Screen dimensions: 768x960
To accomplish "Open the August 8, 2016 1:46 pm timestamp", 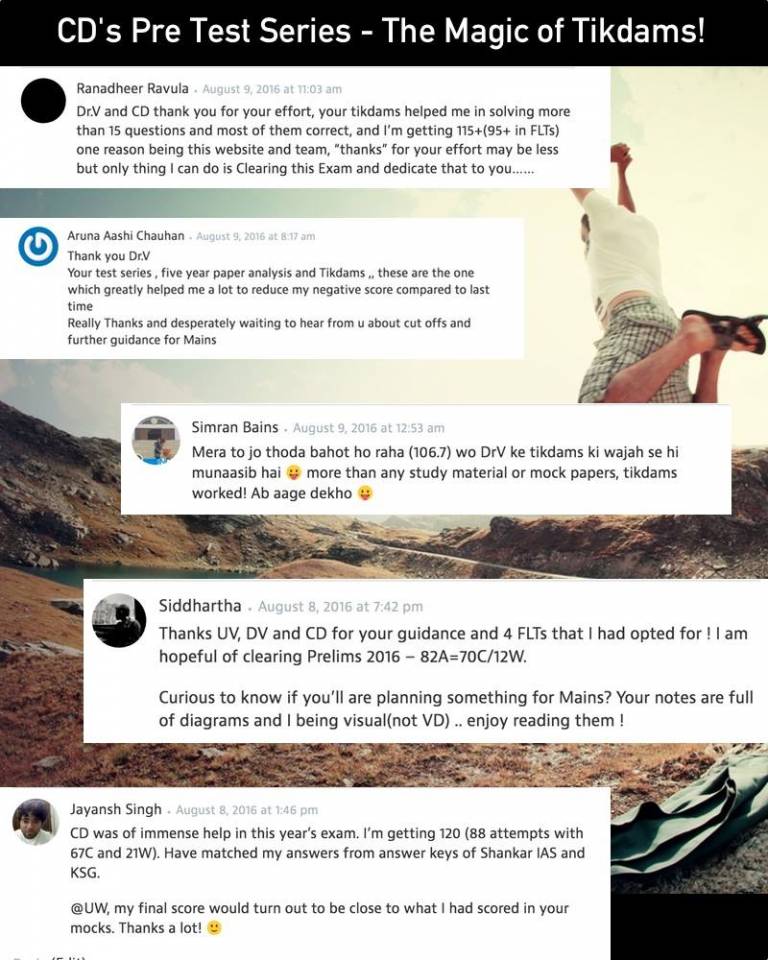I will (247, 810).
